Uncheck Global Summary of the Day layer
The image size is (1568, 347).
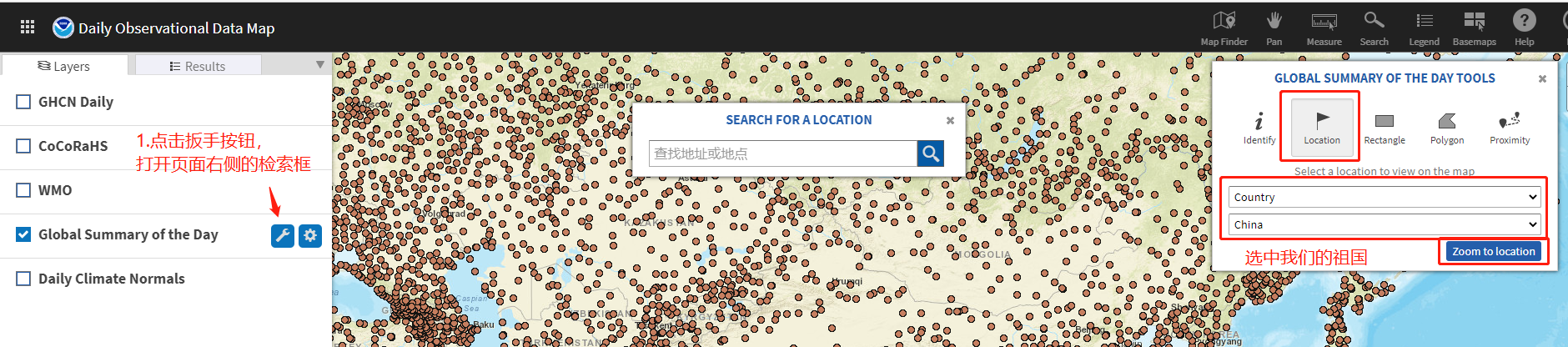(23, 234)
